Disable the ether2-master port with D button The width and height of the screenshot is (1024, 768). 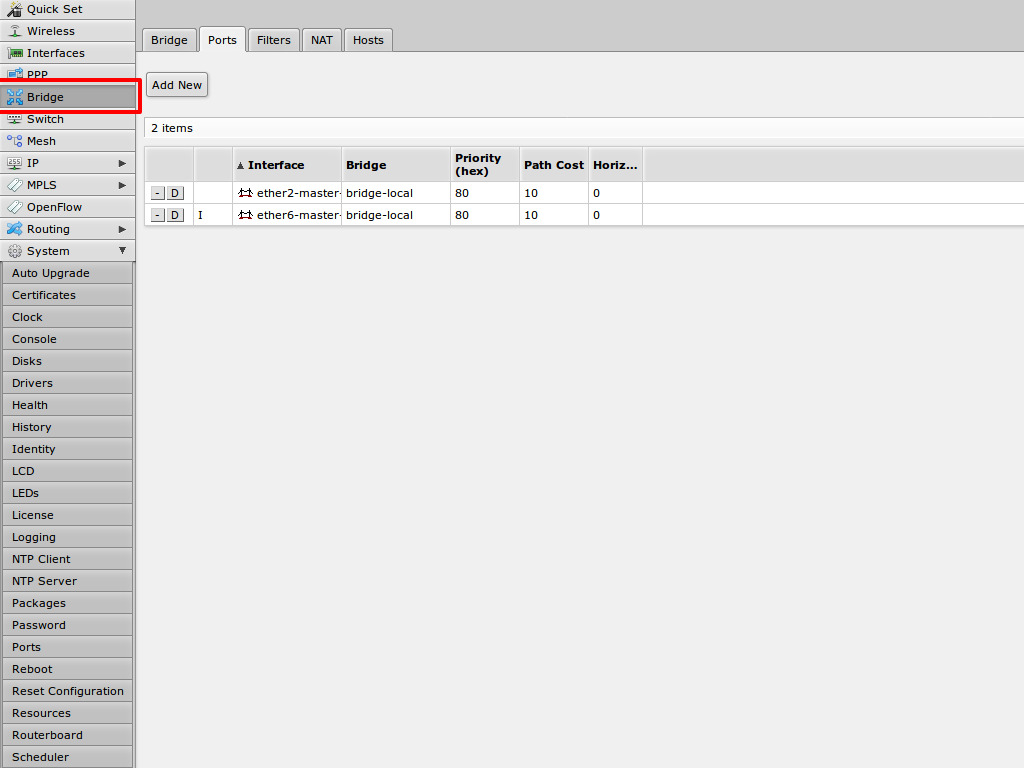coord(175,193)
